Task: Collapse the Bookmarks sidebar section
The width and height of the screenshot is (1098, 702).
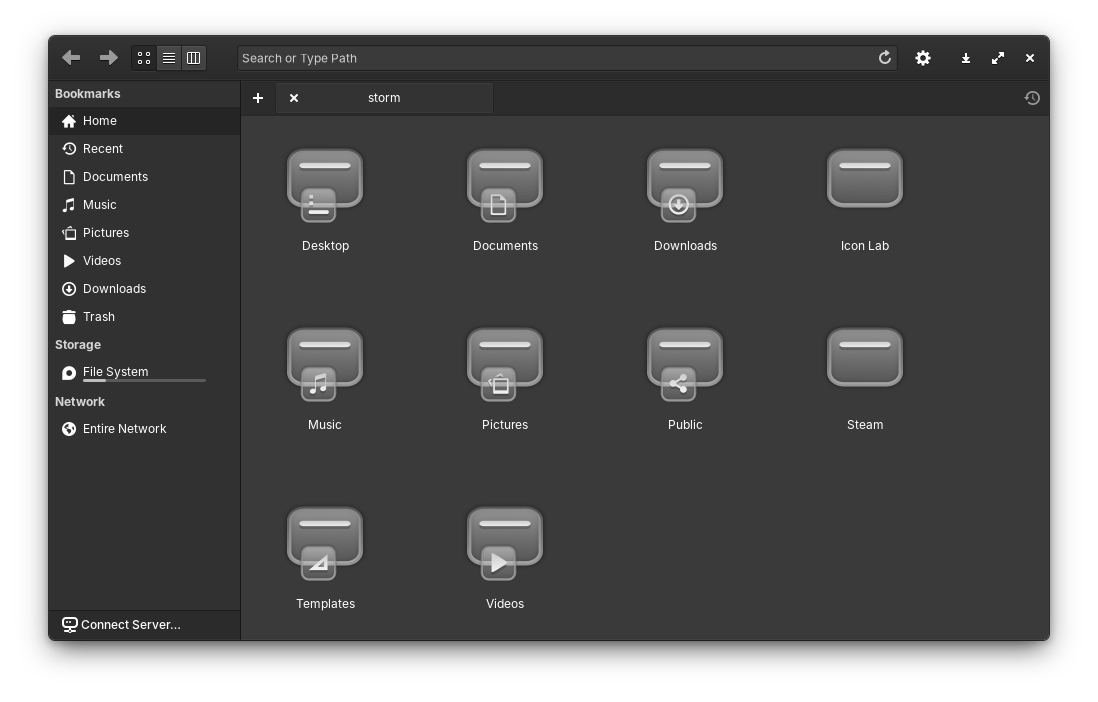Action: [88, 94]
